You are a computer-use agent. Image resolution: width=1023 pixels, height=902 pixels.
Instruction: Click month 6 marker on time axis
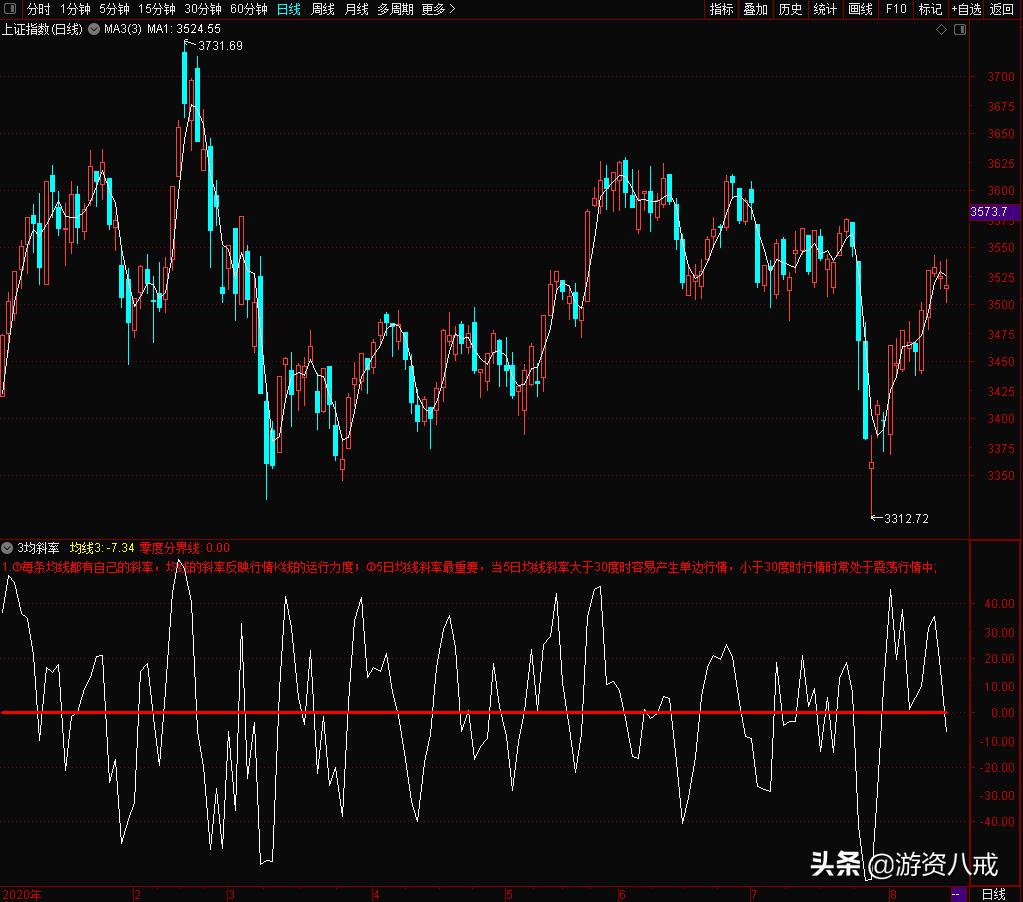[x=622, y=895]
